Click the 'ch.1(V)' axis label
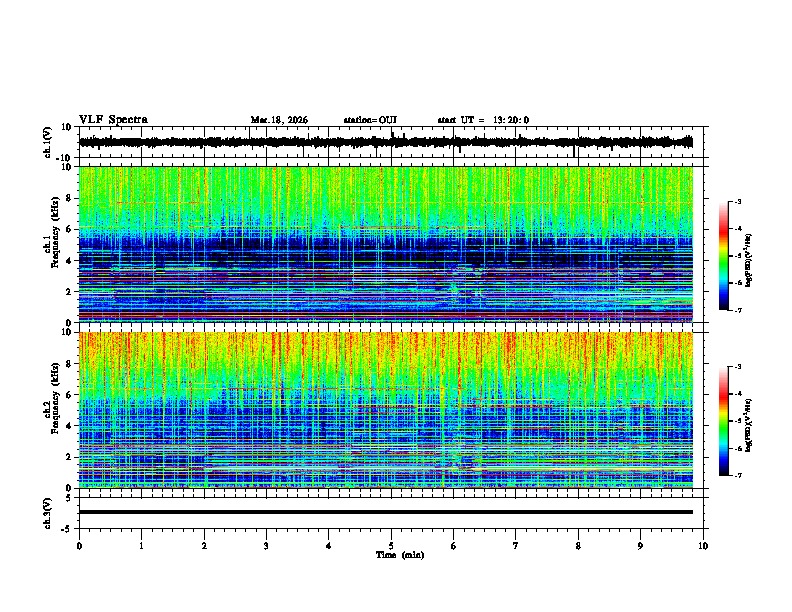Image resolution: width=792 pixels, height=612 pixels. [47, 142]
